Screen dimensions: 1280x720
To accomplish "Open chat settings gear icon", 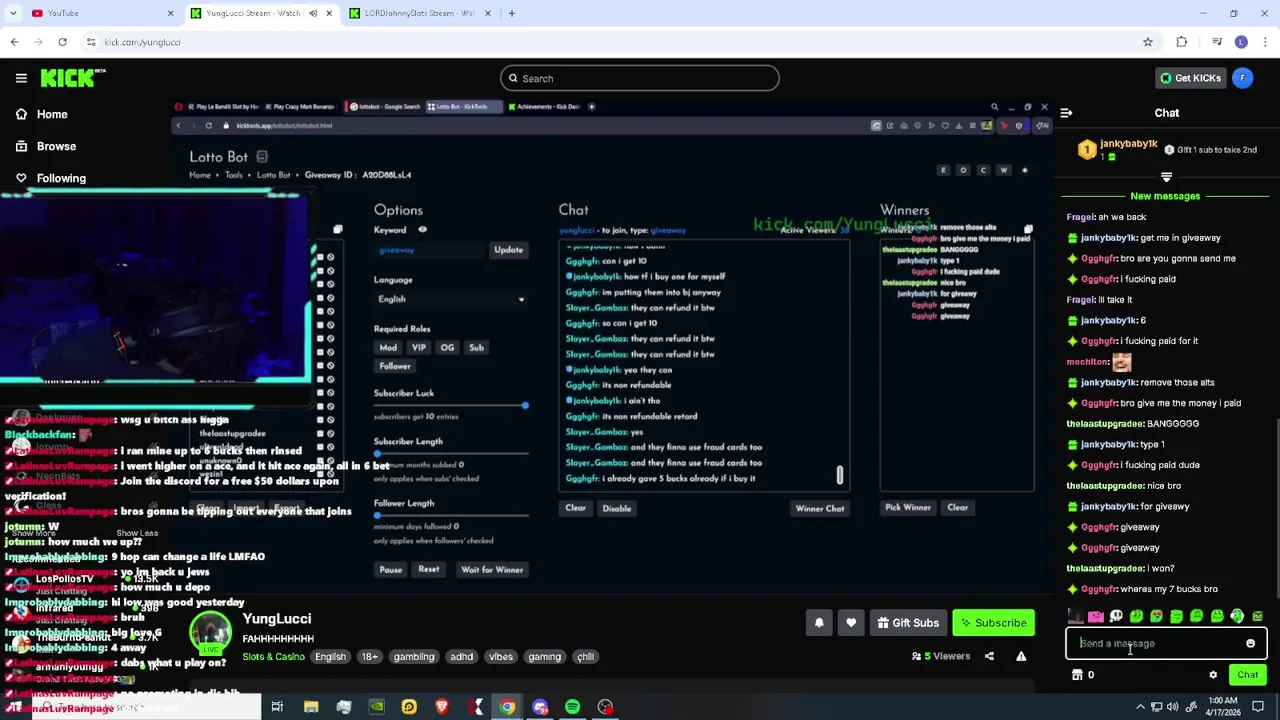I will click(1213, 675).
